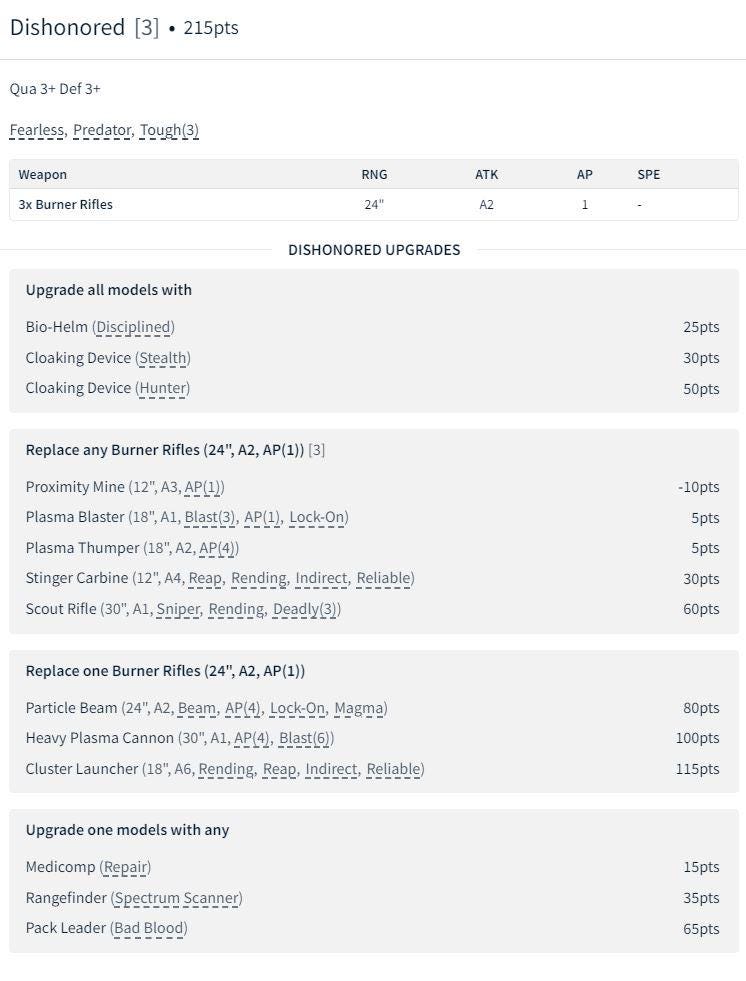Viewport: 746px width, 981px height.
Task: Open the Predator rule tooltip
Action: (x=101, y=130)
